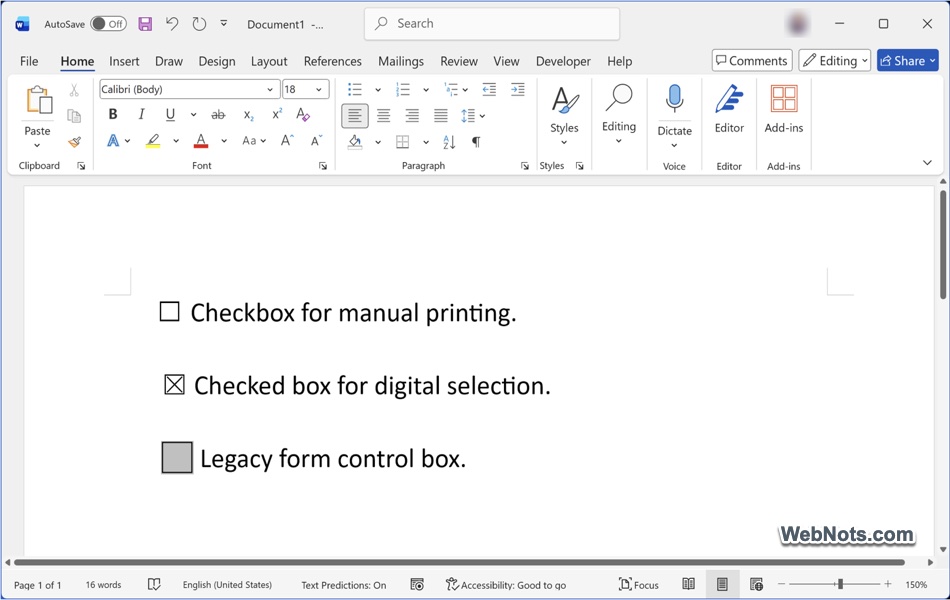Show paragraph marks

click(476, 142)
